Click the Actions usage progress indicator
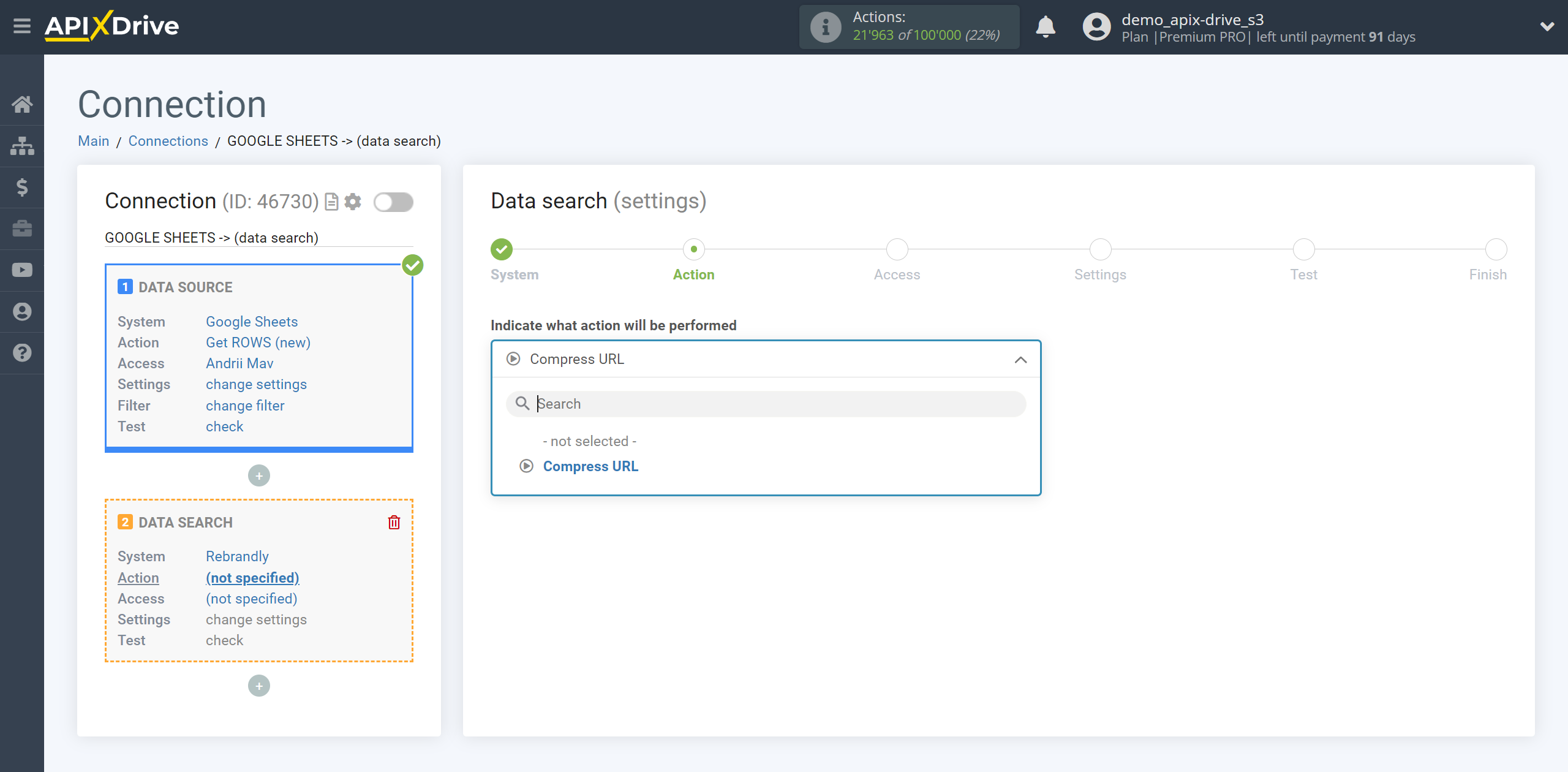The image size is (1568, 772). point(910,26)
